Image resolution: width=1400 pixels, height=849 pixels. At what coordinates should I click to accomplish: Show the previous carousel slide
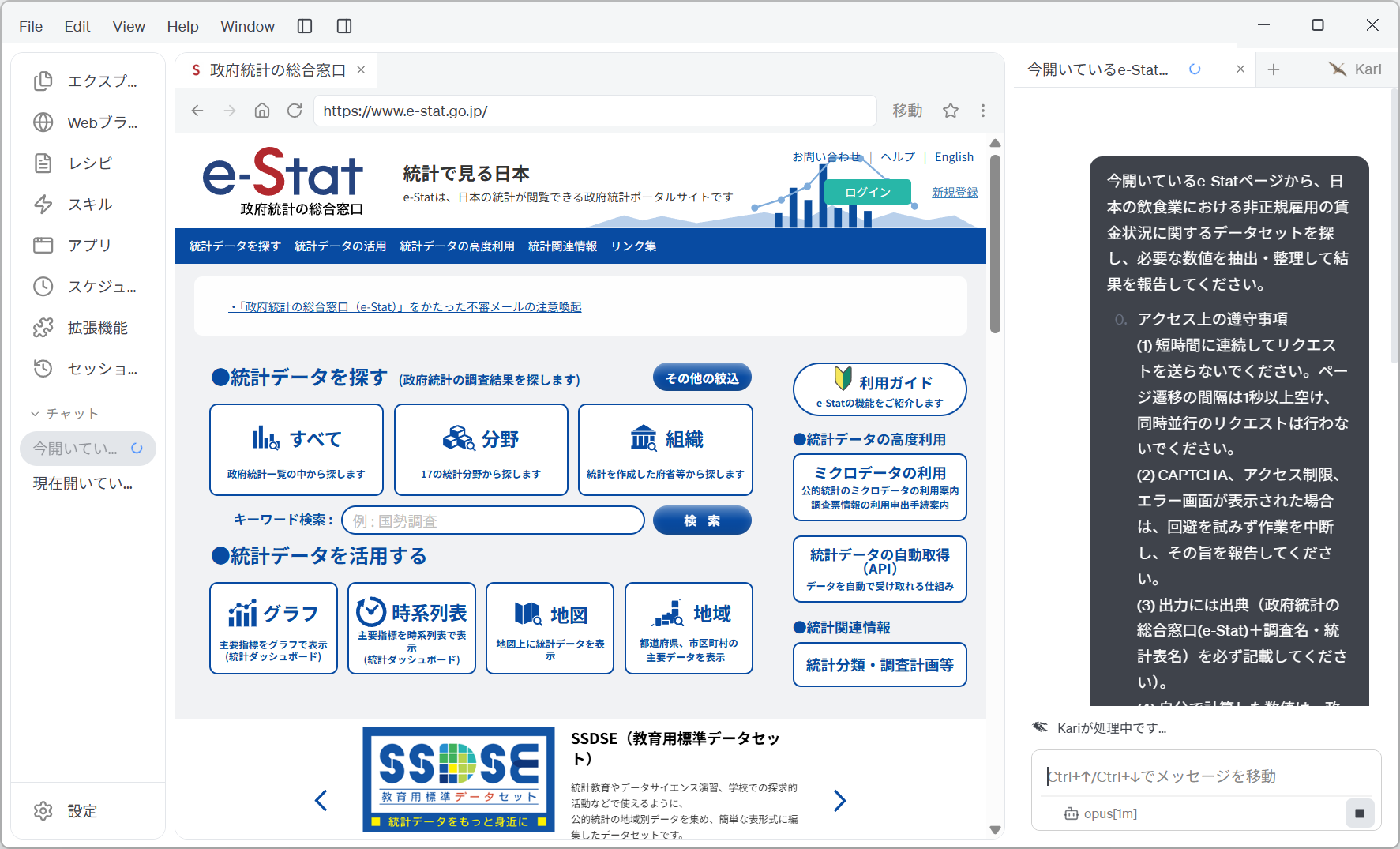321,800
